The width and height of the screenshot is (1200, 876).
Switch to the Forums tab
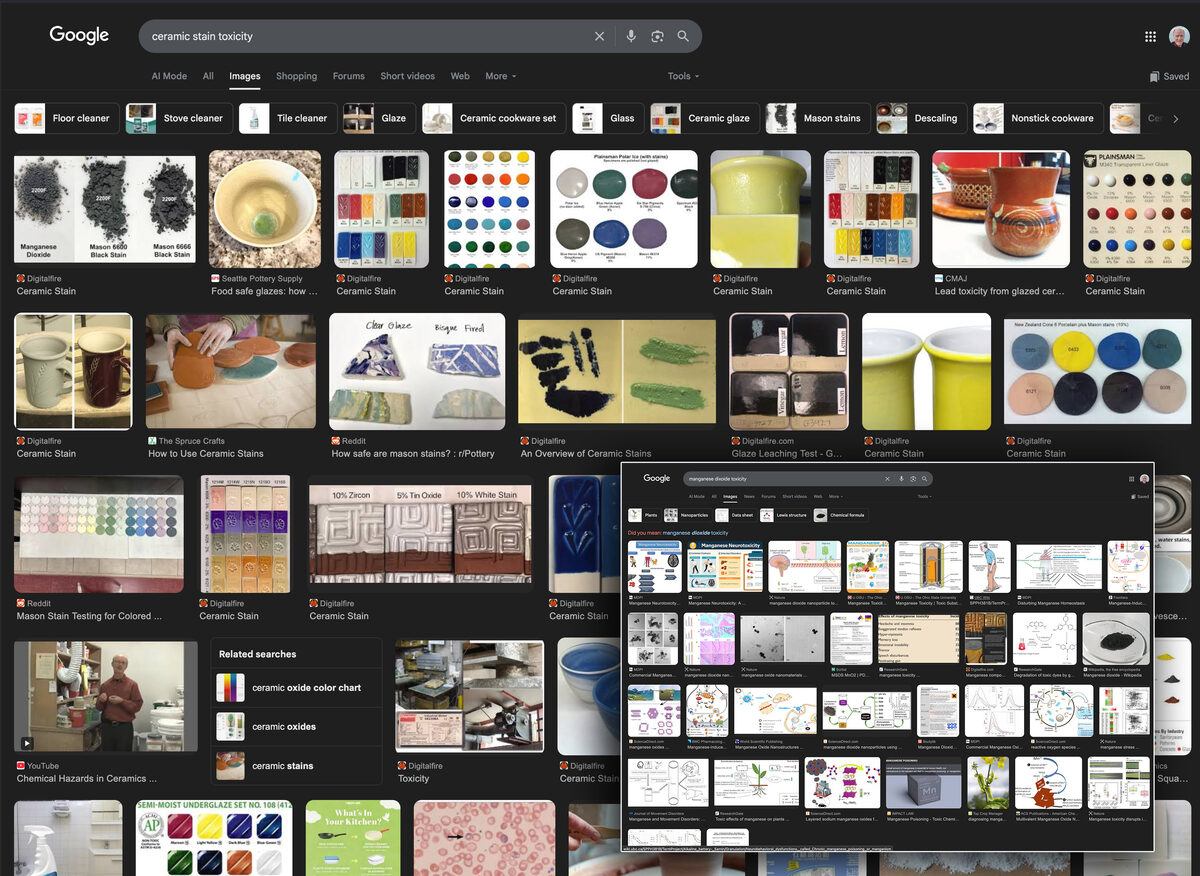click(x=349, y=76)
